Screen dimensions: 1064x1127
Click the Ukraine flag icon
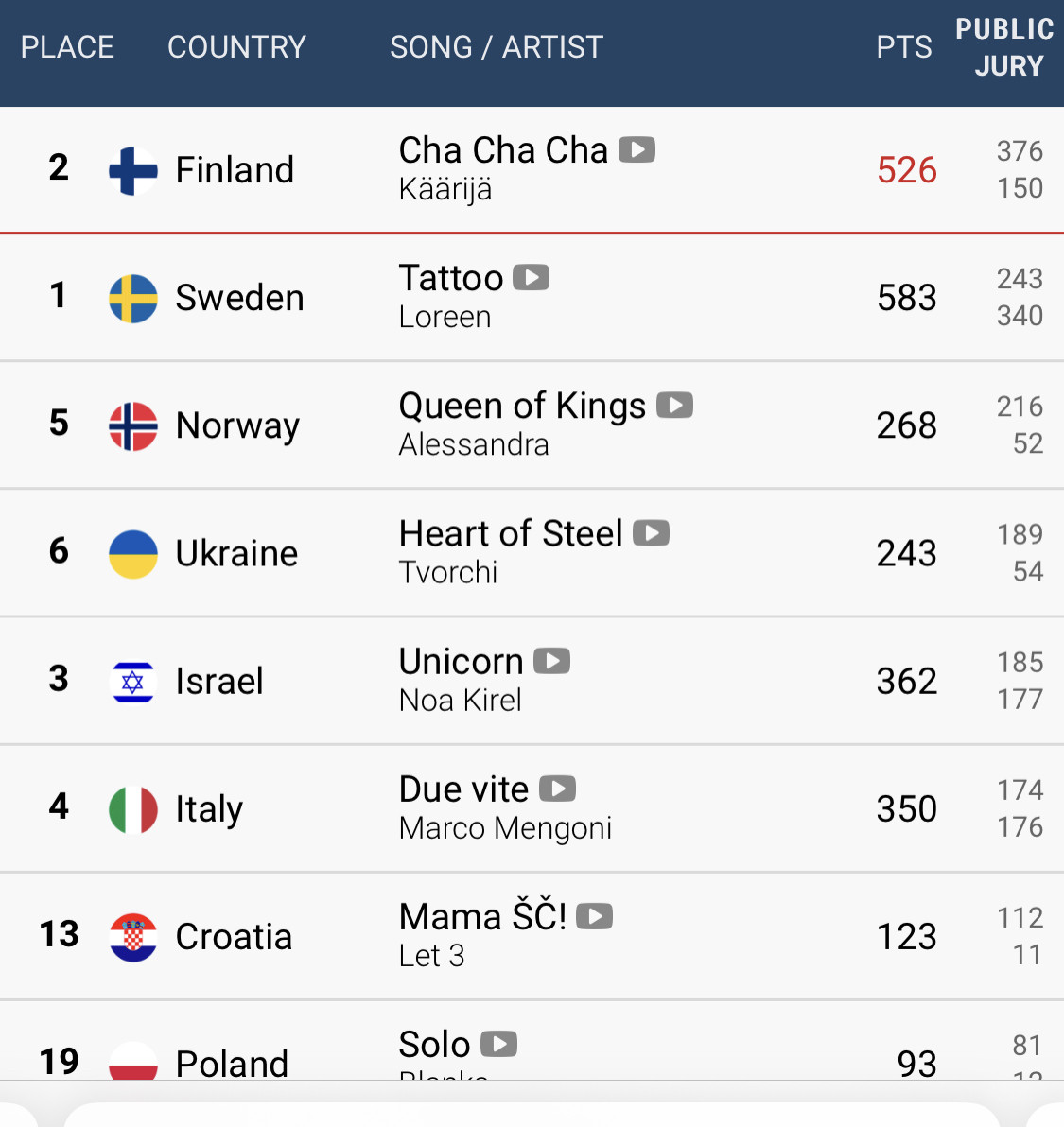[x=133, y=554]
